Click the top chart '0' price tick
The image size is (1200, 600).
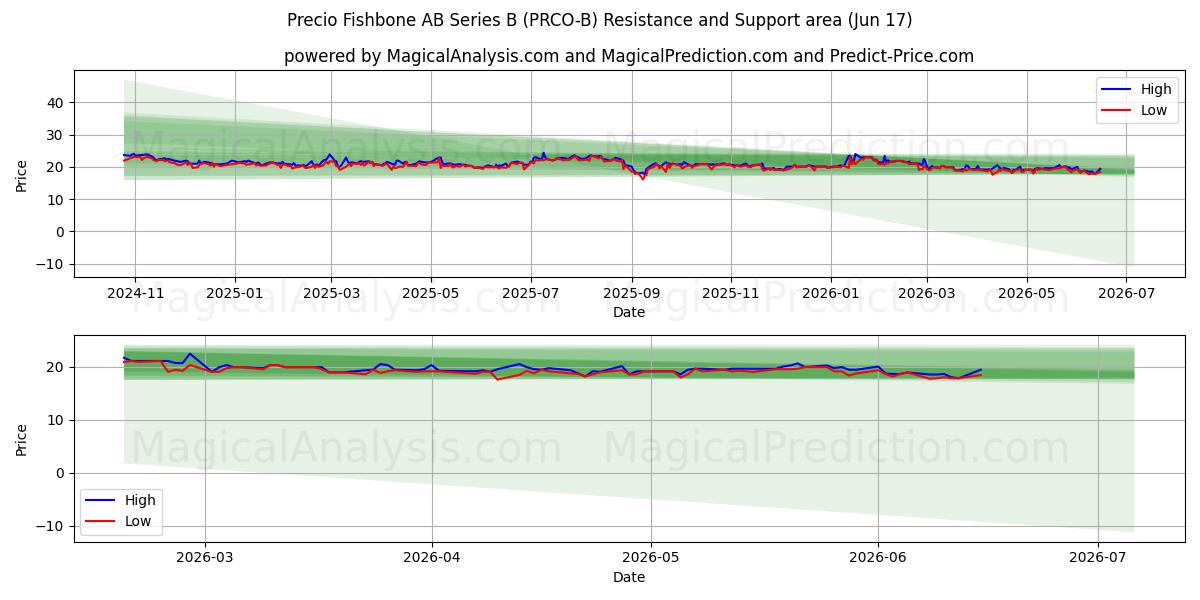(60, 232)
